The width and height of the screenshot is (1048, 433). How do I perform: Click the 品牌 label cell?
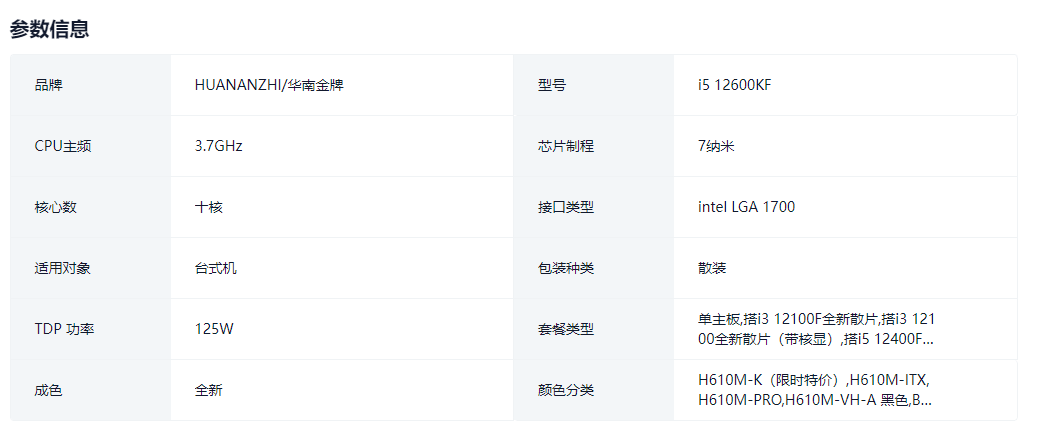click(x=48, y=85)
